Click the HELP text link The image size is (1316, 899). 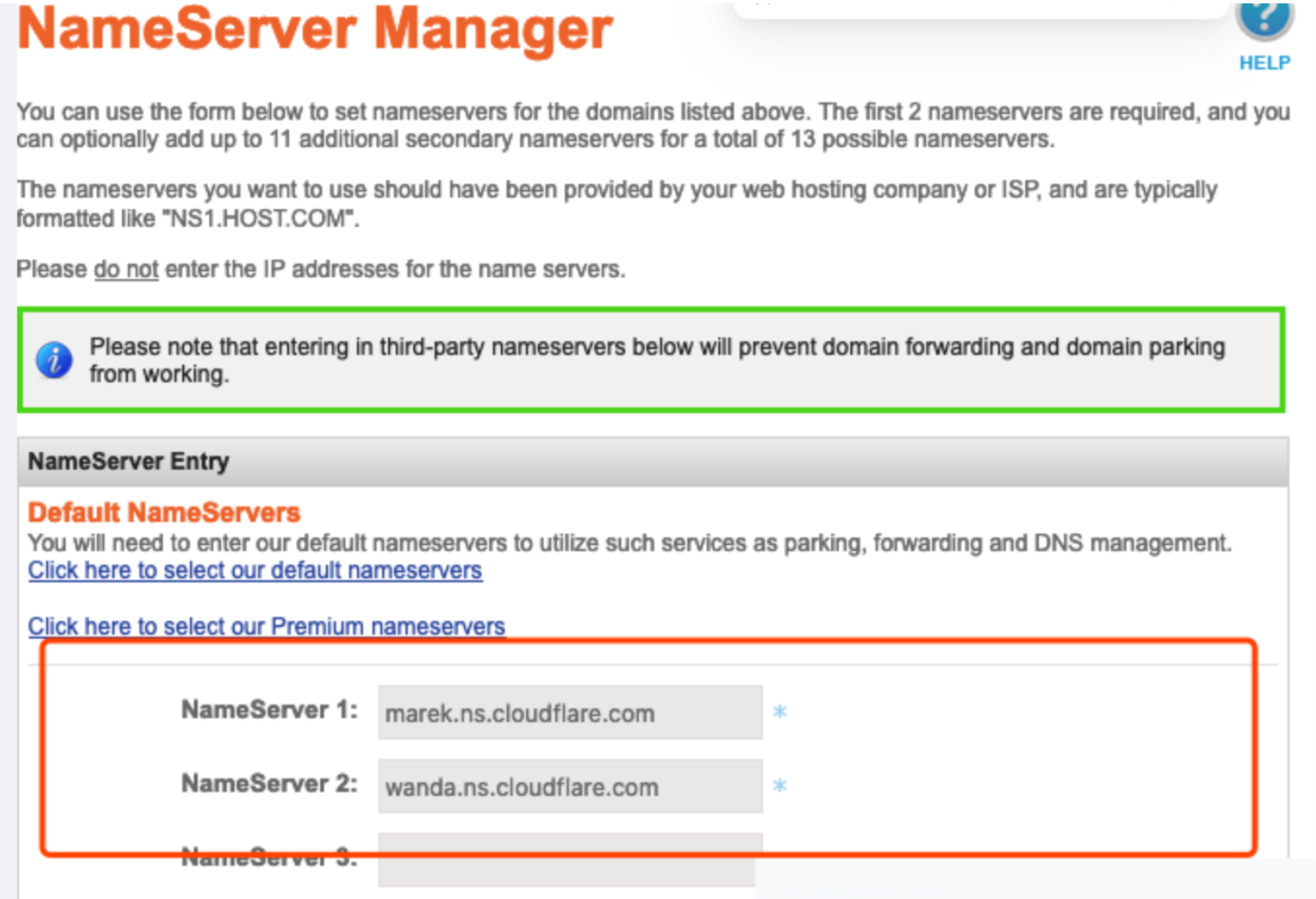[1264, 63]
